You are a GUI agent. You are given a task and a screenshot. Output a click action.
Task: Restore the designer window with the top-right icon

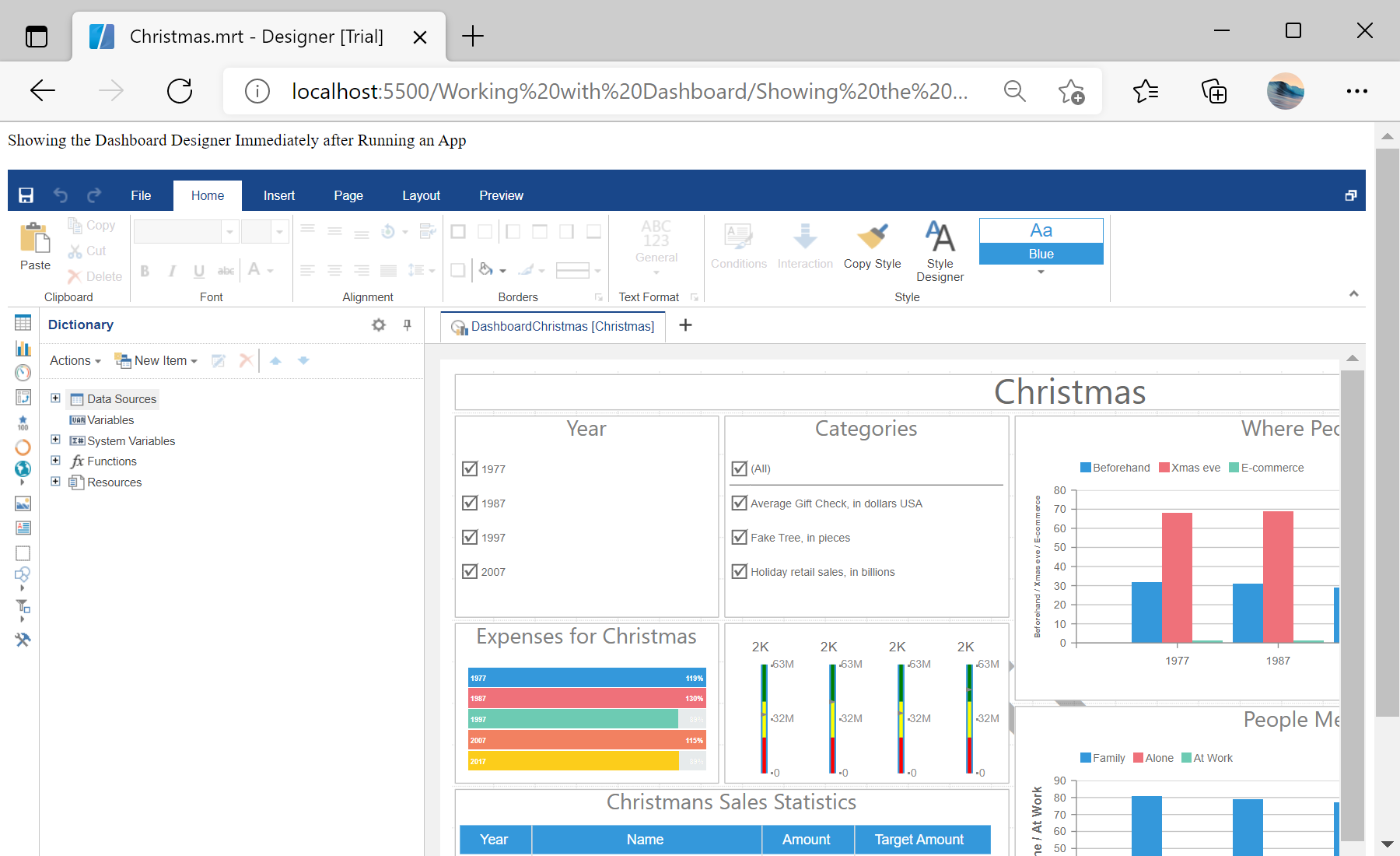tap(1351, 195)
